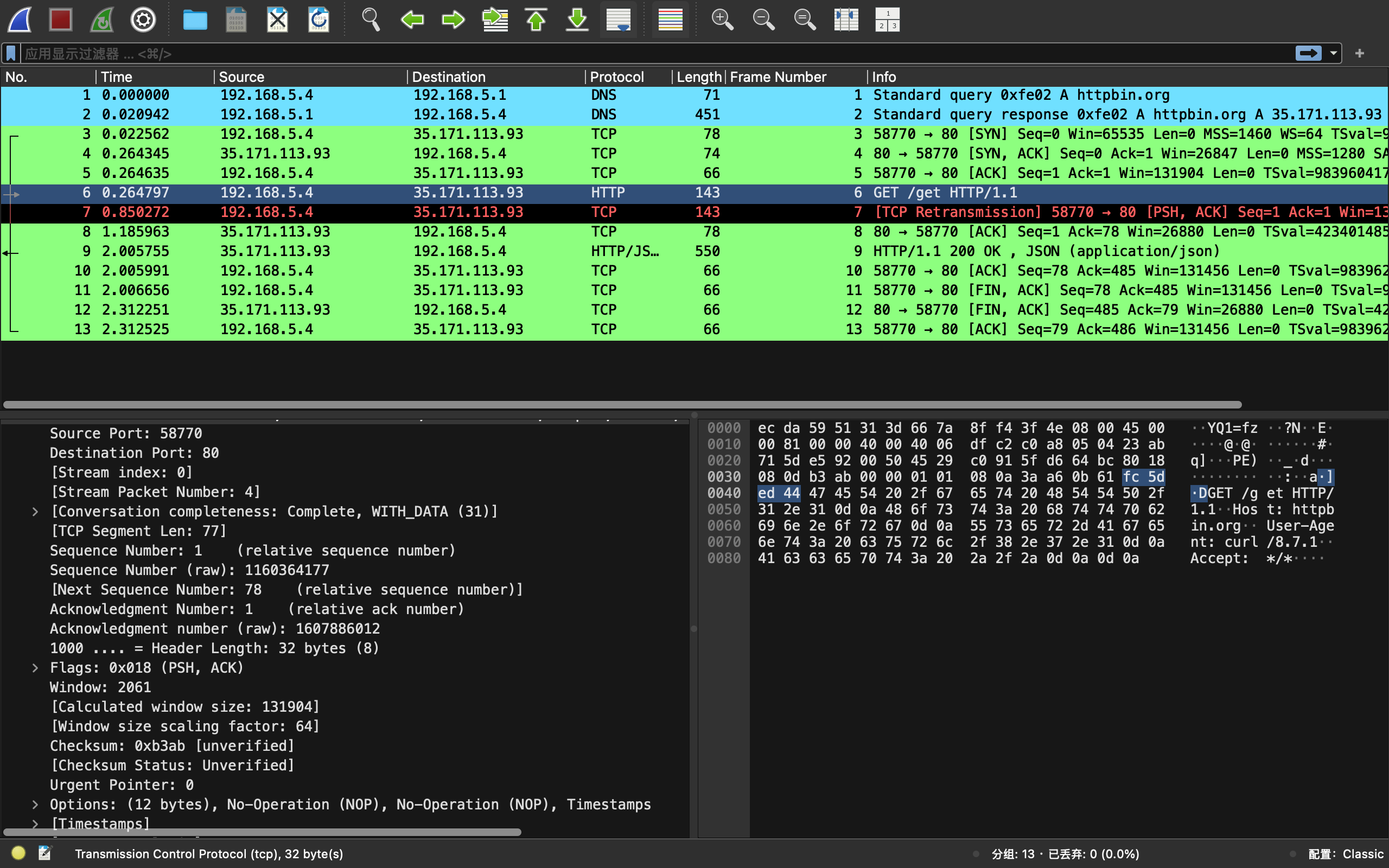Open the recent filters dropdown arrow

(1333, 53)
